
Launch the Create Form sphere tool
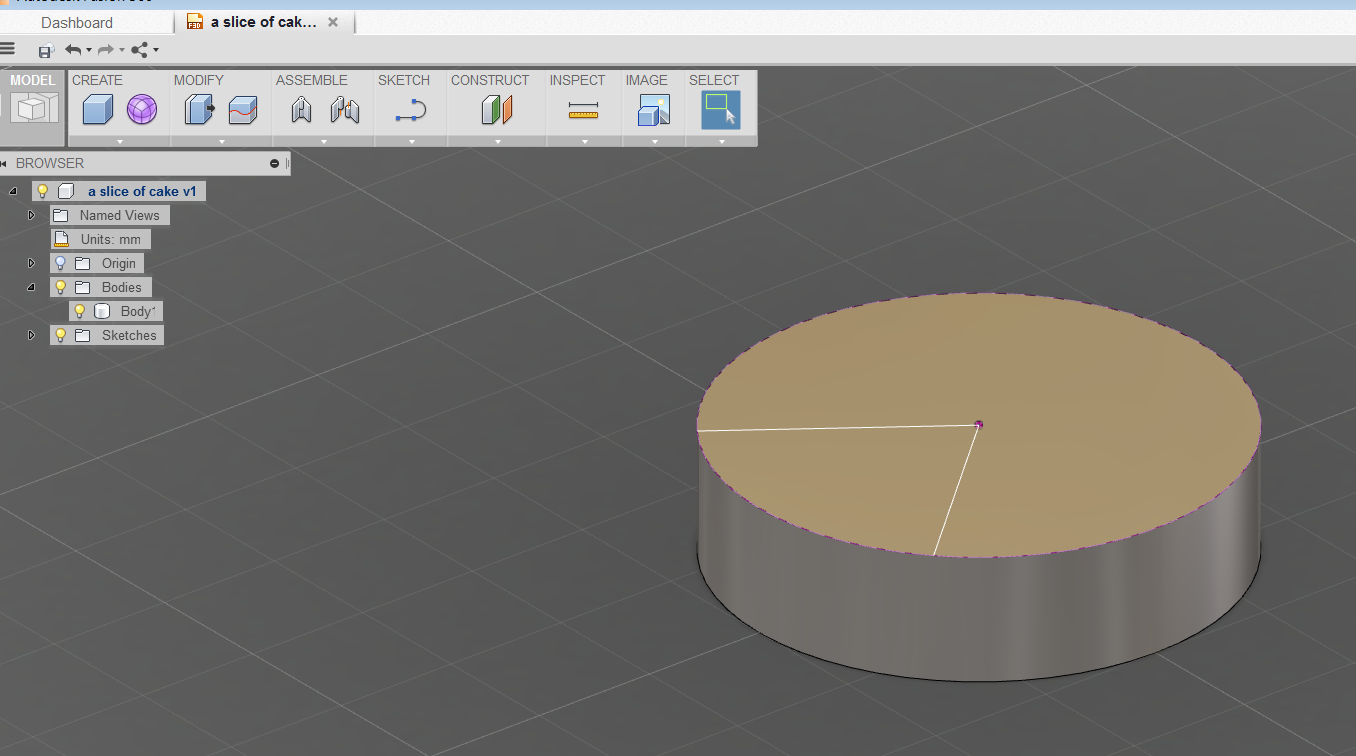[x=142, y=109]
